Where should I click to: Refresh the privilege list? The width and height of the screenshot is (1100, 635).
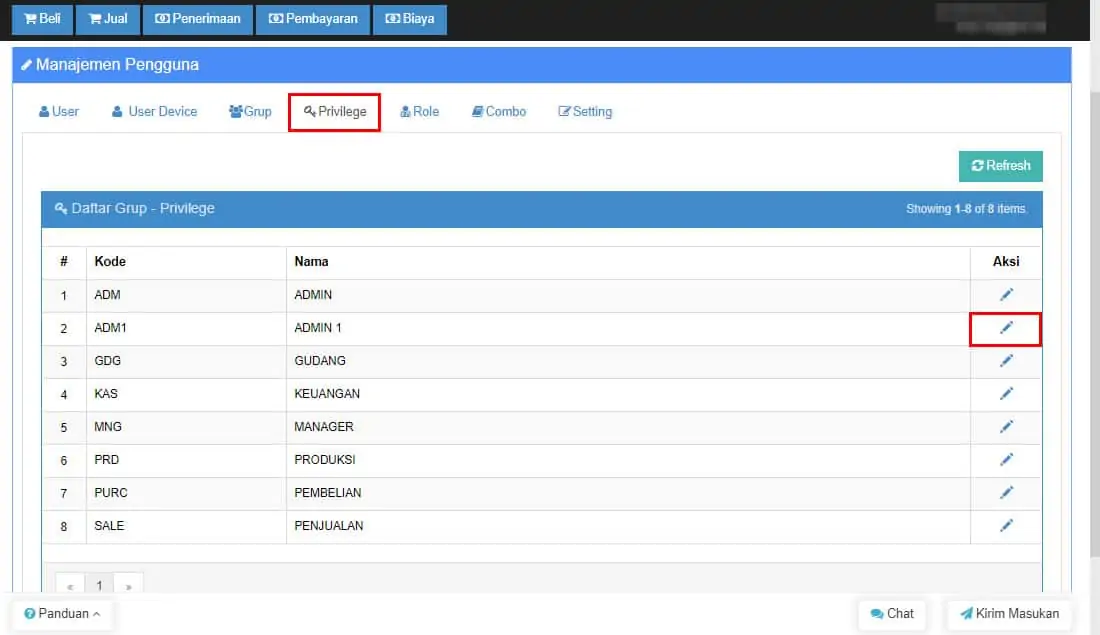point(1000,166)
